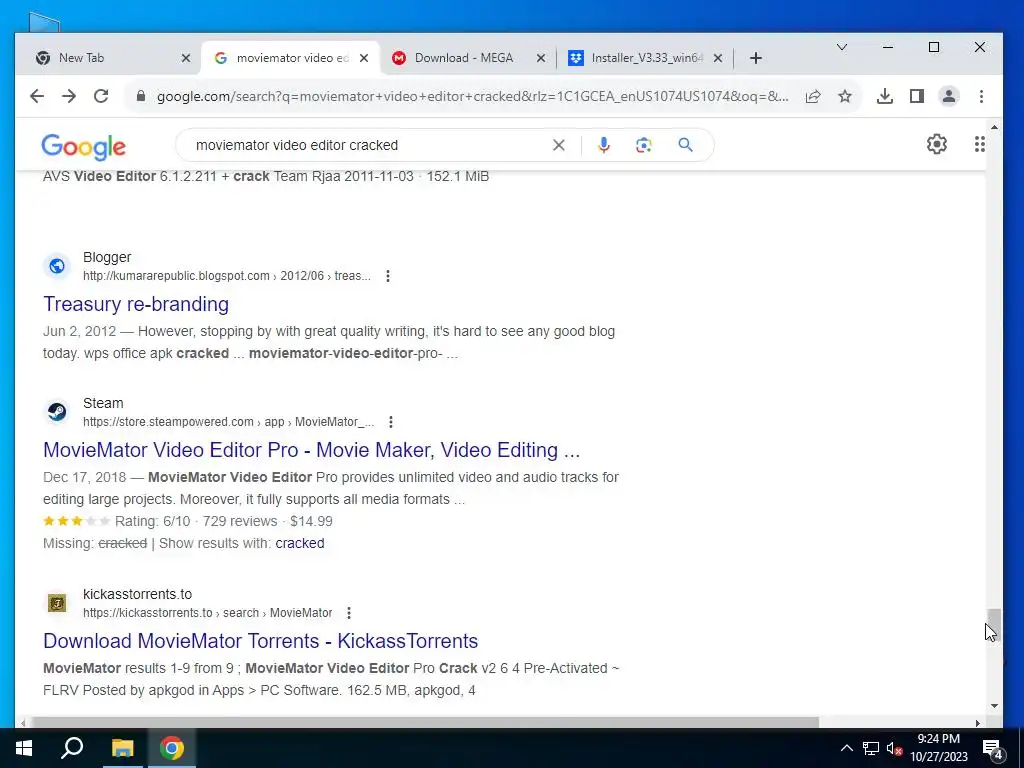Go to Google home via the logo

(84, 147)
